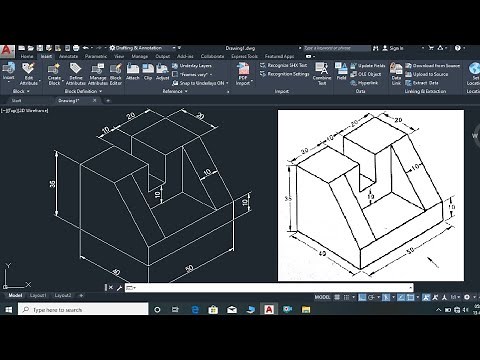Click the Data Link icon
The width and height of the screenshot is (480, 360).
396,68
